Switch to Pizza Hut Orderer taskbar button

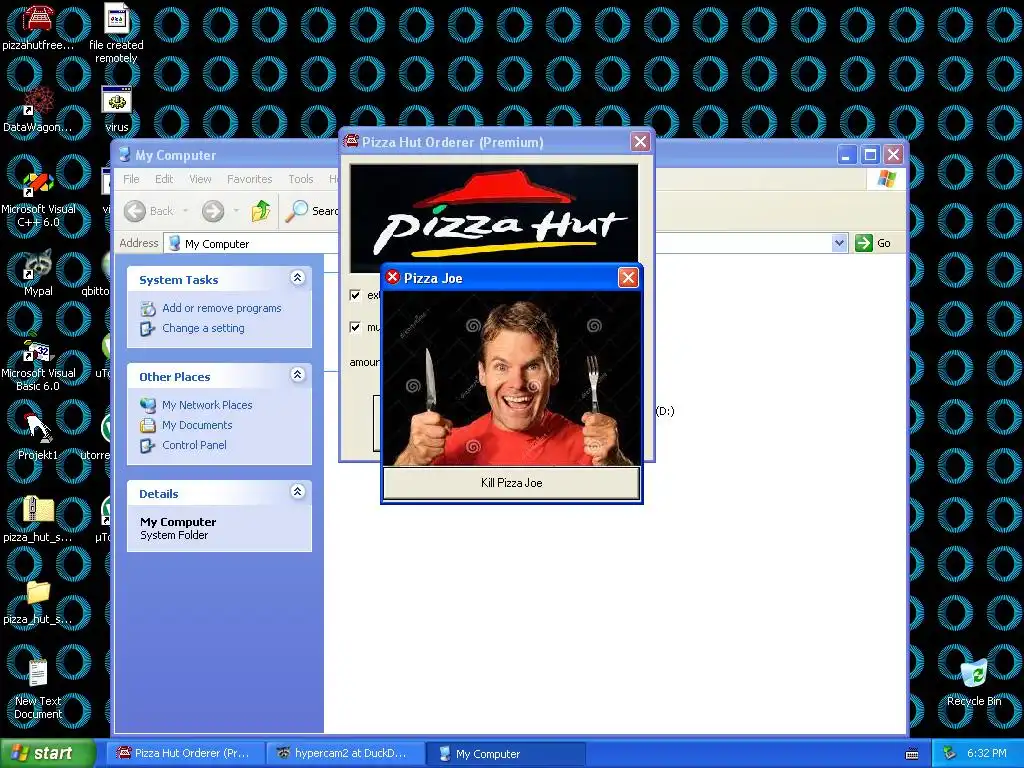[x=187, y=754]
